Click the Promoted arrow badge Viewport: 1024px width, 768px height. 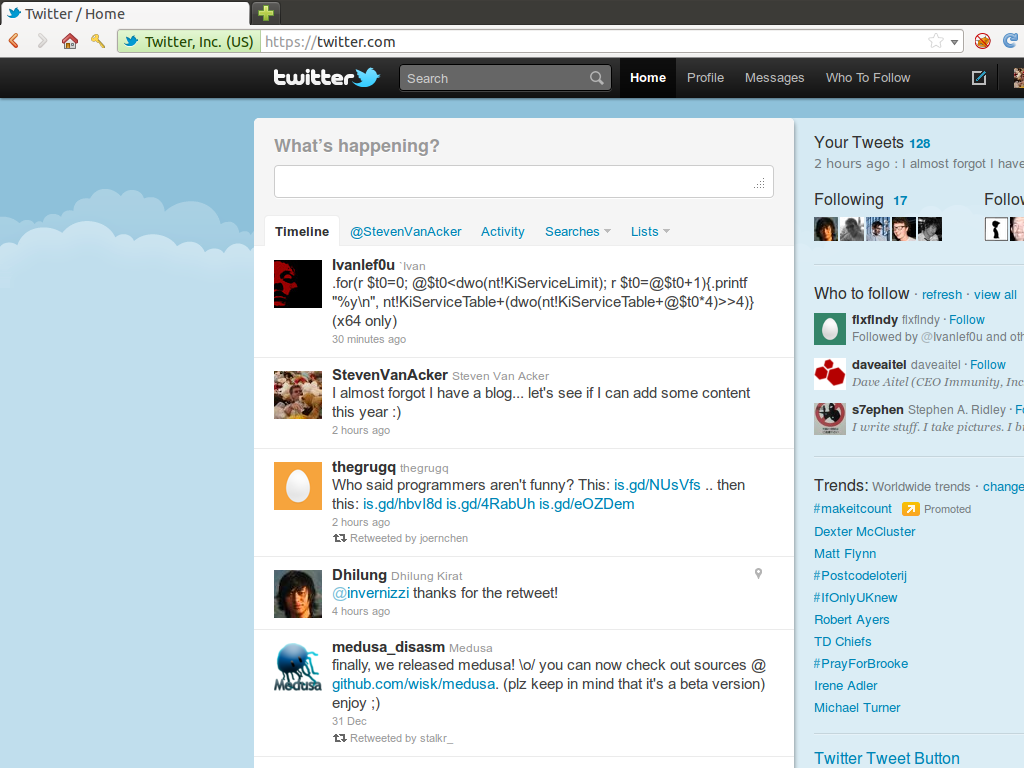click(x=910, y=509)
